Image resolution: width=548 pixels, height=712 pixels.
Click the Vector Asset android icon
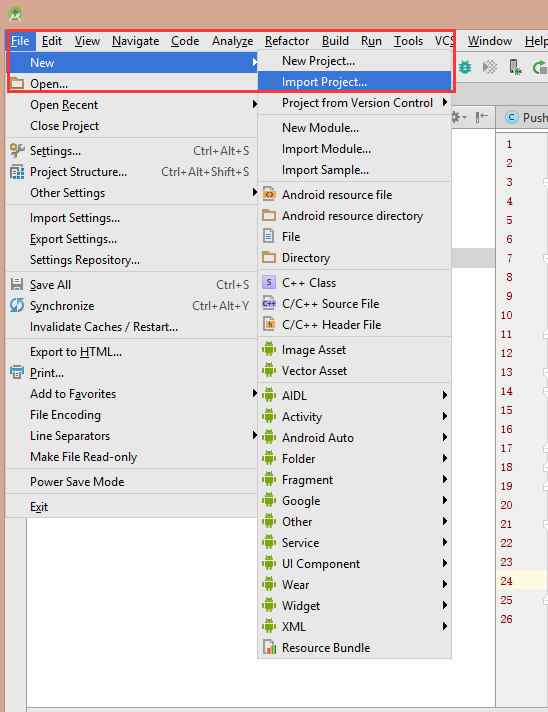pyautogui.click(x=269, y=370)
